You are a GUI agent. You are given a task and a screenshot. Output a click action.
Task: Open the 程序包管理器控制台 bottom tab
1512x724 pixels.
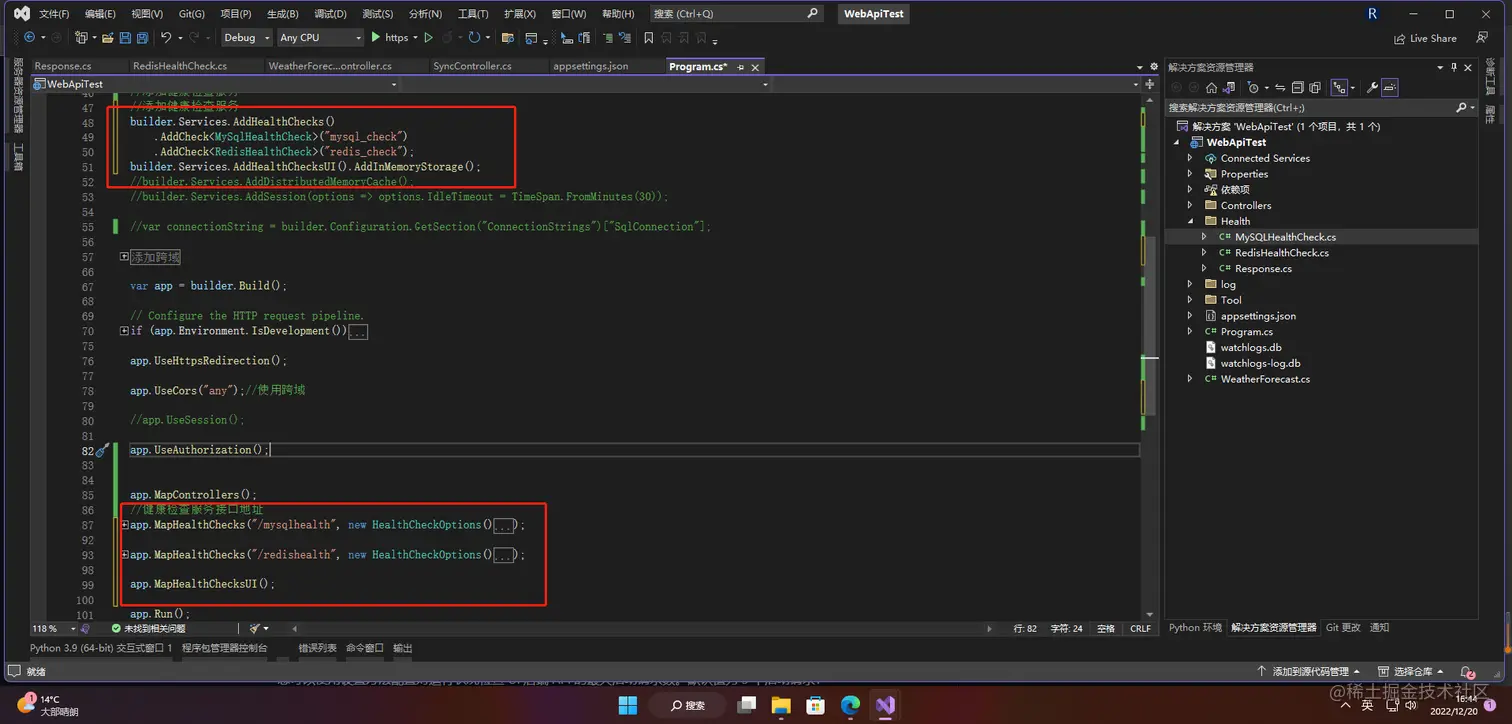(x=225, y=648)
